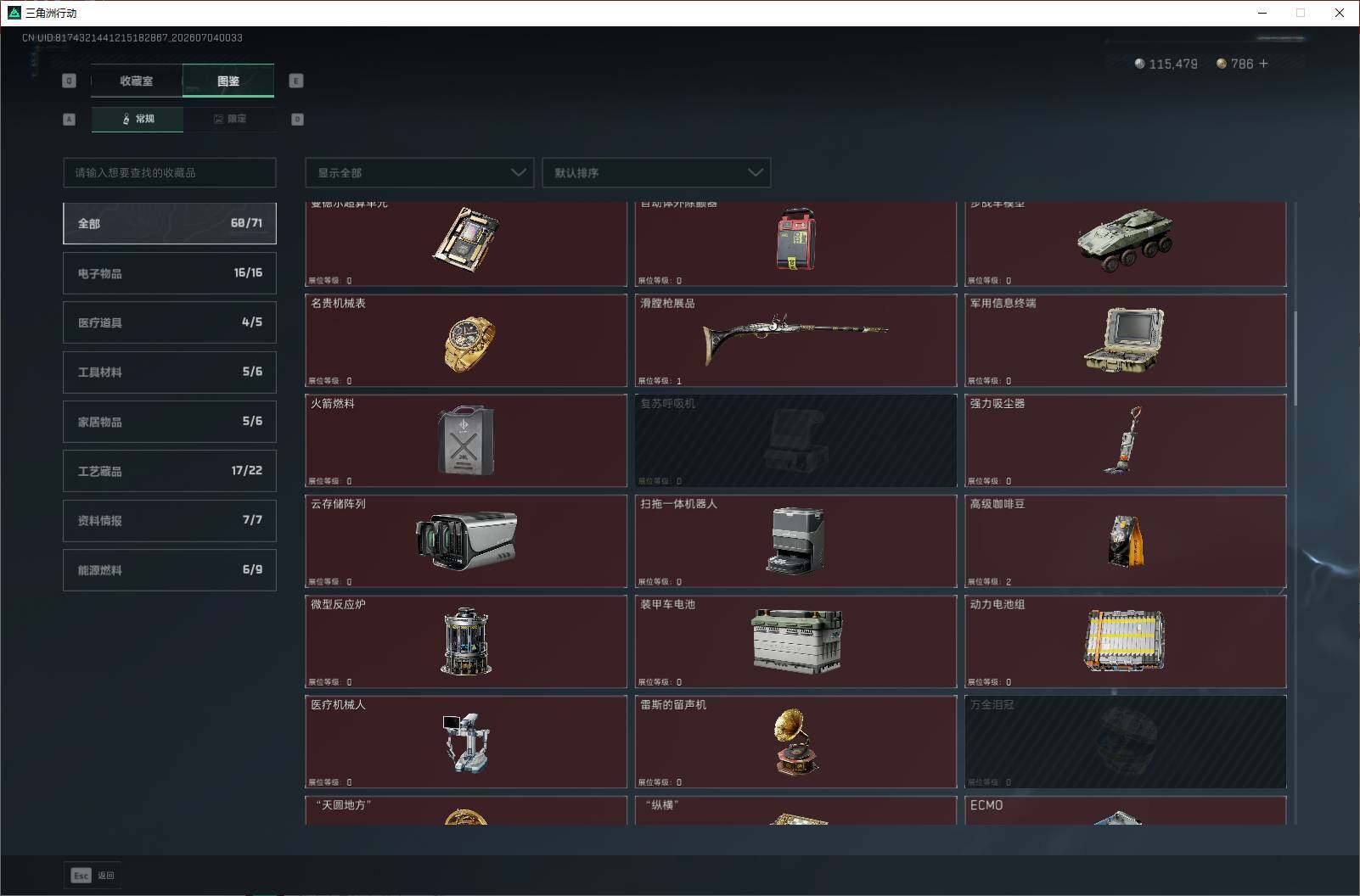Open the 雷斯的留声机 gramophone card
The width and height of the screenshot is (1360, 896).
pyautogui.click(x=795, y=742)
